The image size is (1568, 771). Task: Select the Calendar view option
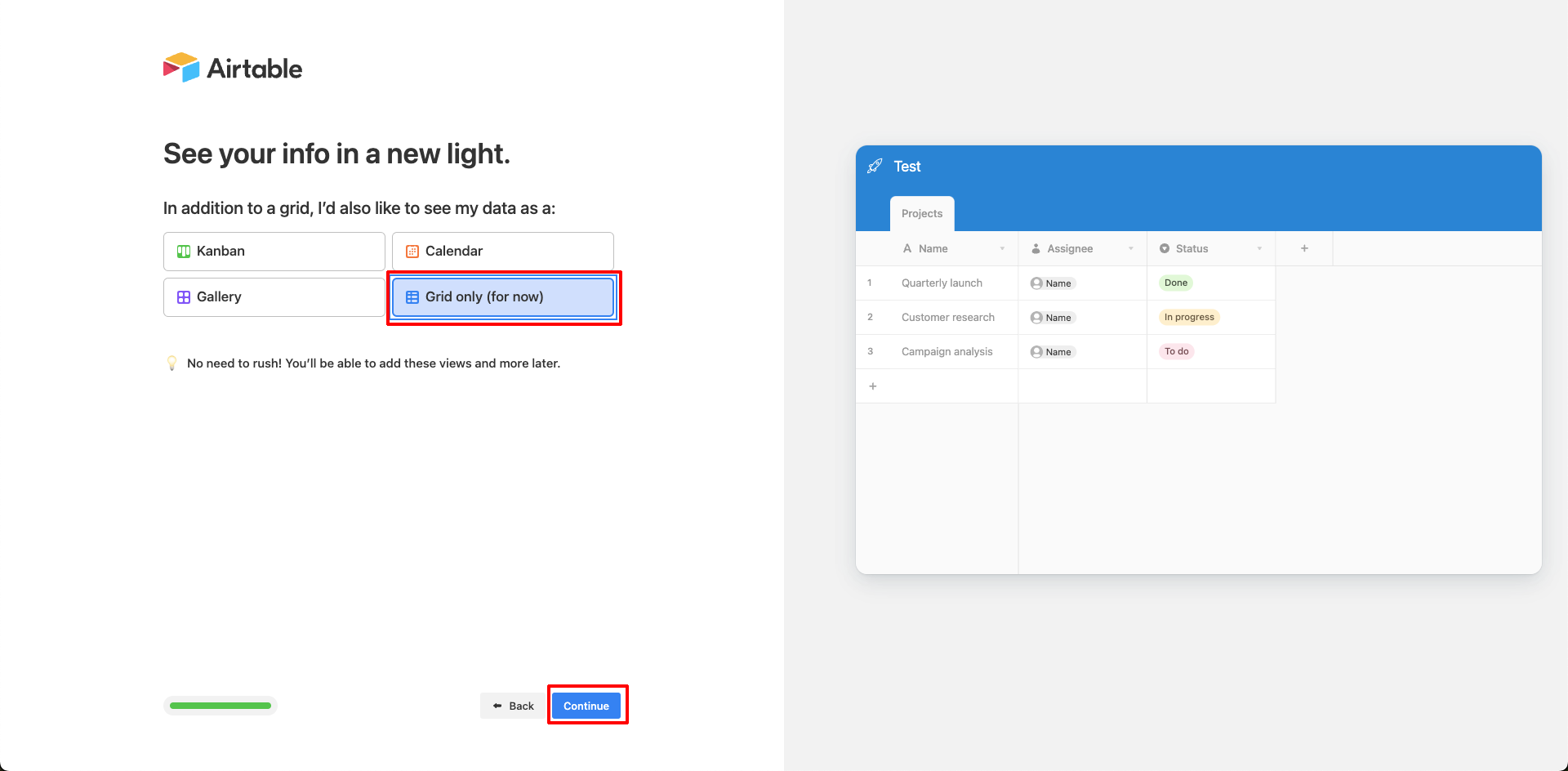[503, 252]
